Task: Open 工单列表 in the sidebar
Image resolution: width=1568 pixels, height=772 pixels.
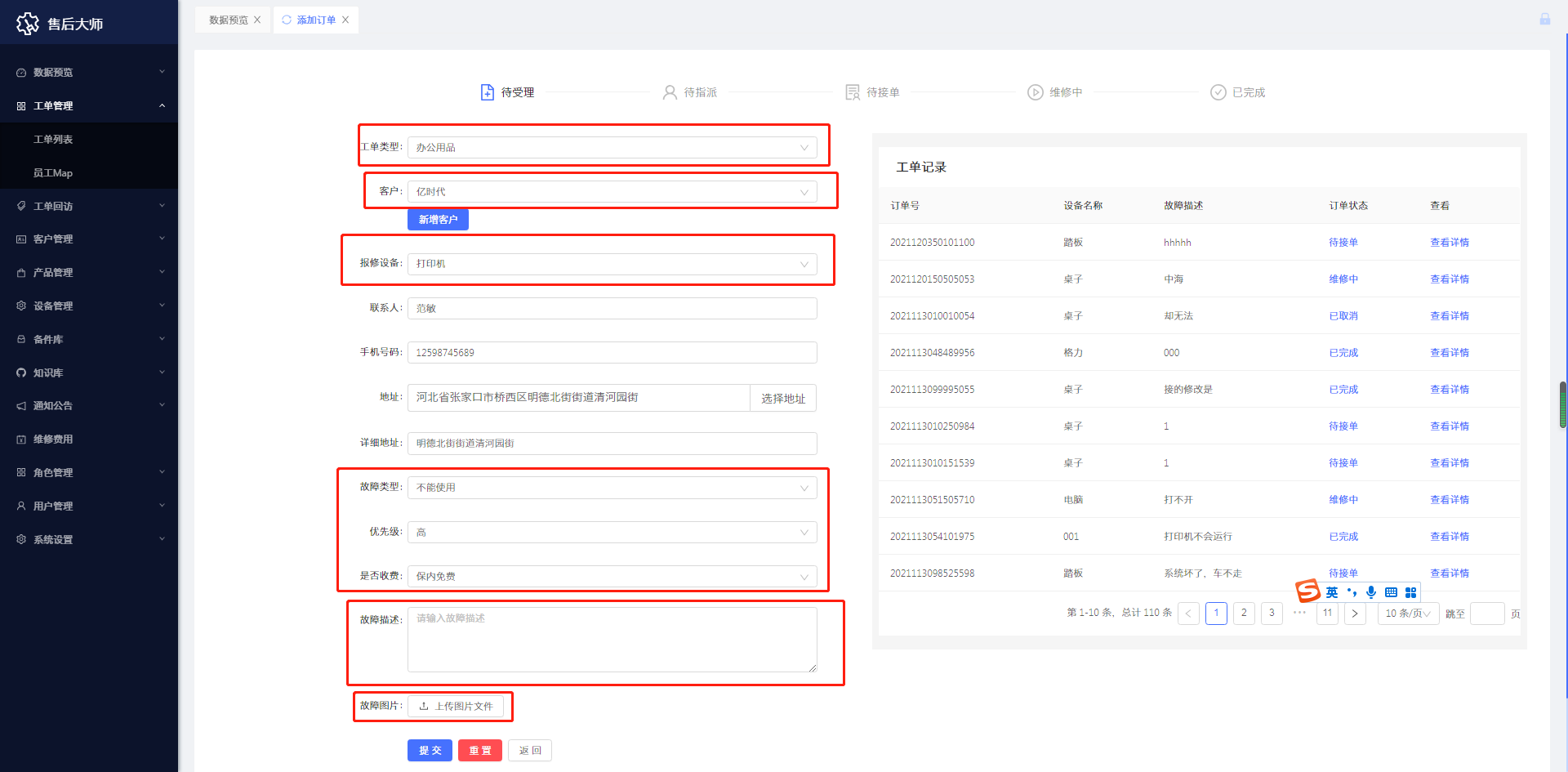Action: pos(53,140)
